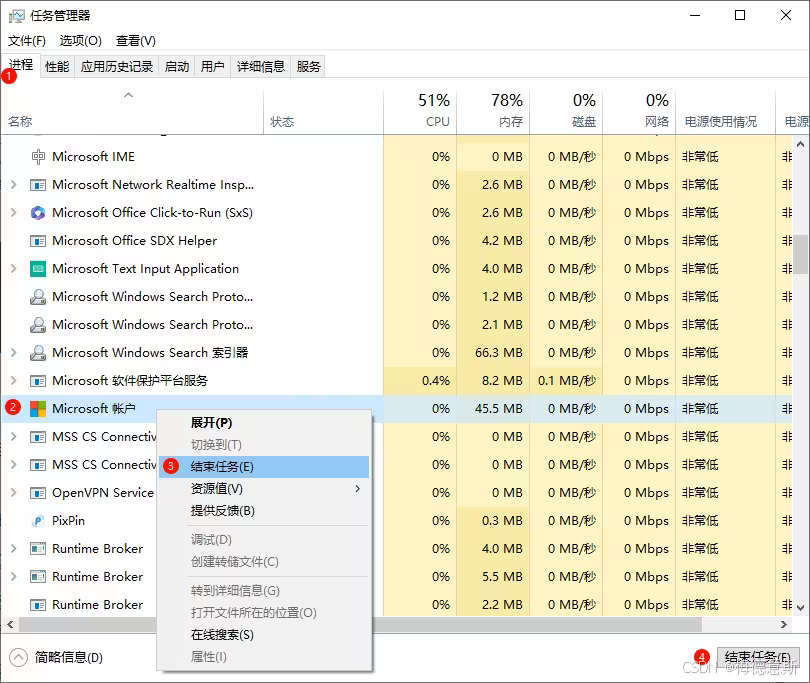
Task: Click the Task Manager title bar icon
Action: (x=17, y=16)
